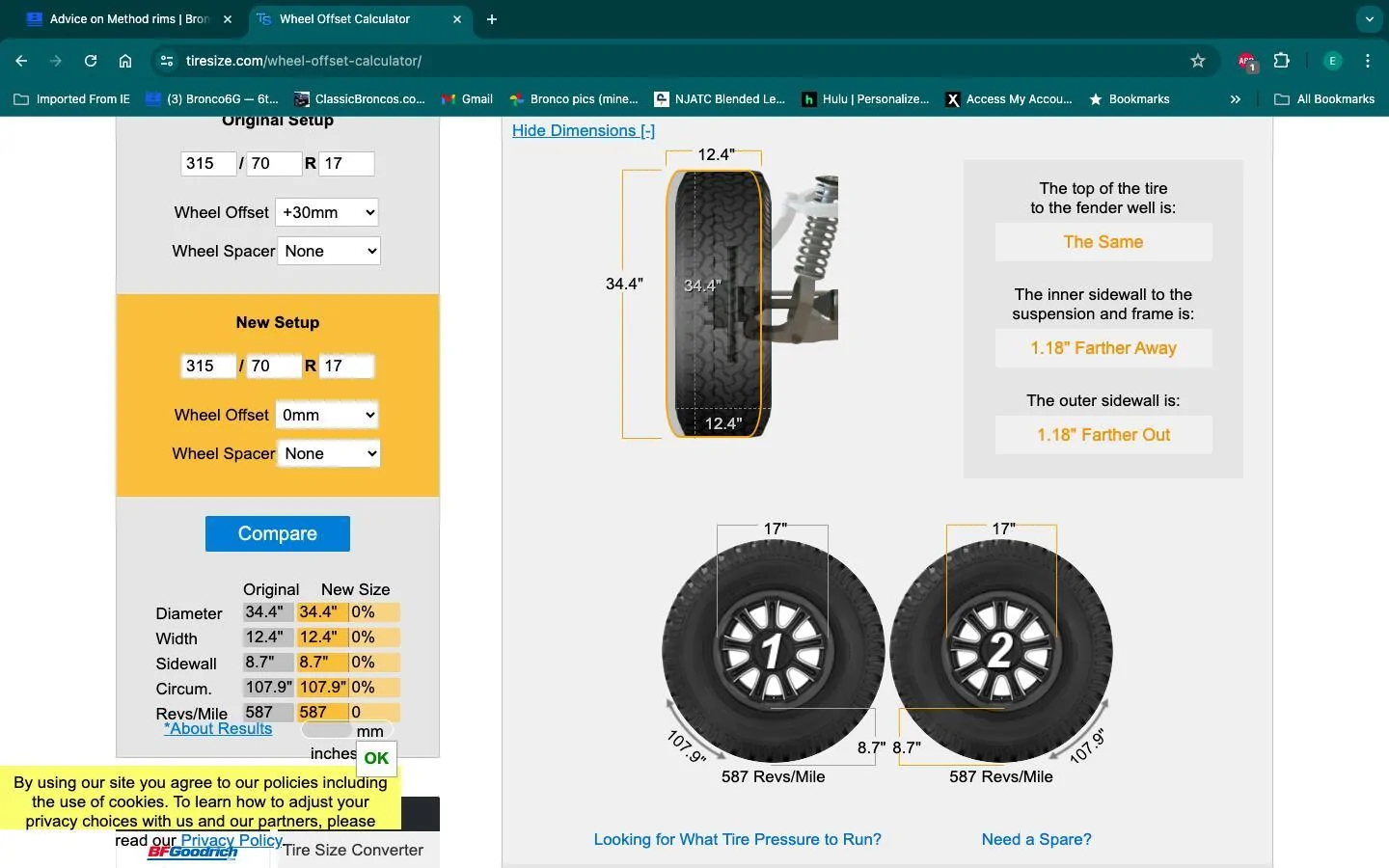Show more bookmarks with the chevron

point(1236,99)
